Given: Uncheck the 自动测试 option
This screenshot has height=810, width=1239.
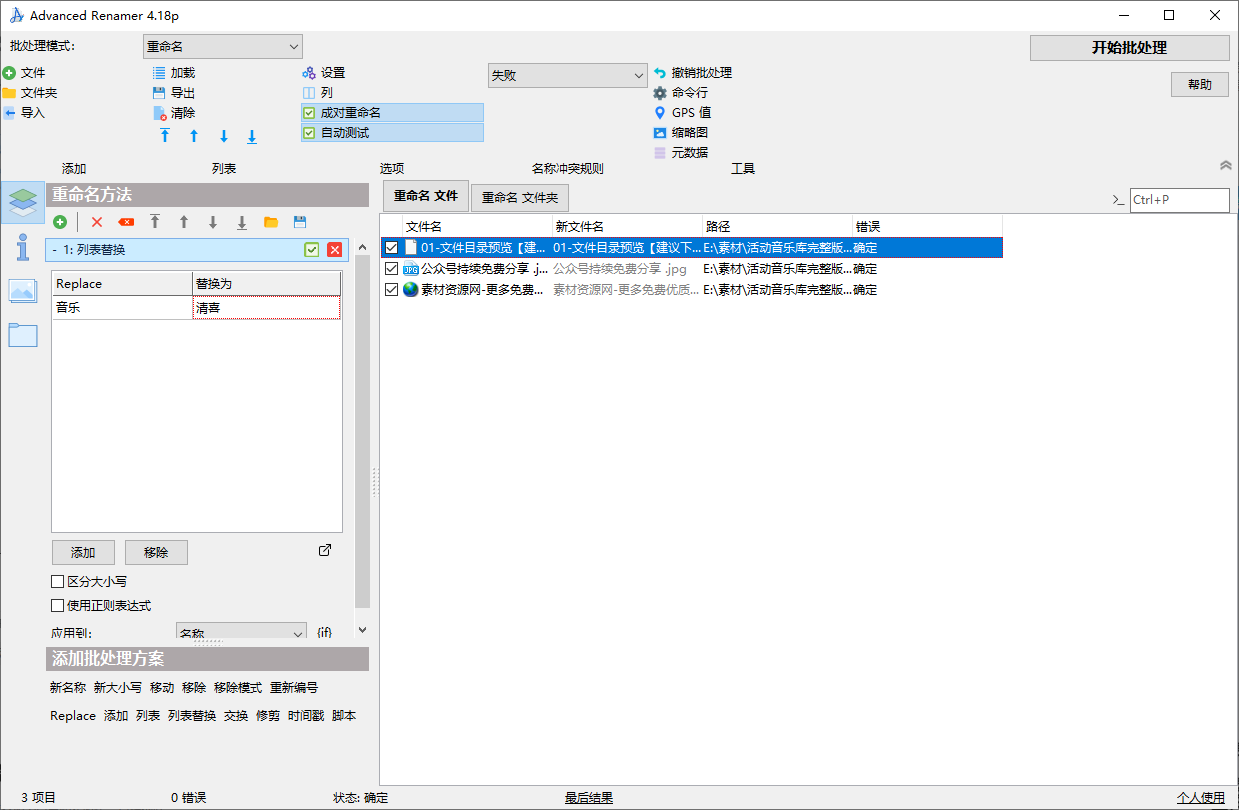Looking at the screenshot, I should (x=309, y=132).
